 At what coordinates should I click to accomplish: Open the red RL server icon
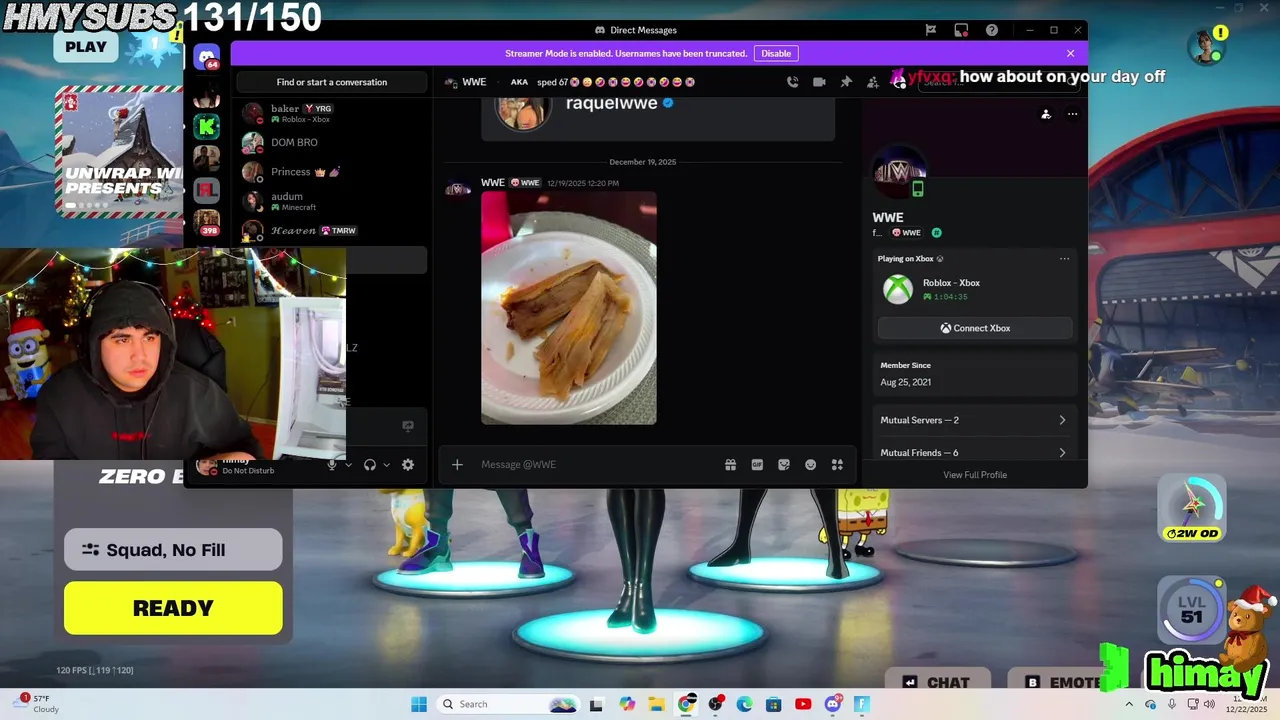click(x=207, y=189)
